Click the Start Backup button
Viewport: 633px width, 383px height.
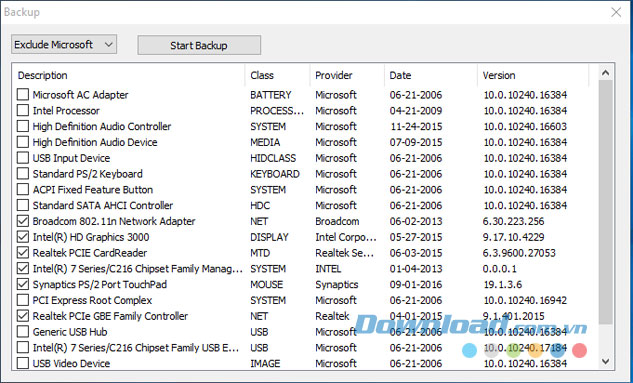click(x=199, y=45)
